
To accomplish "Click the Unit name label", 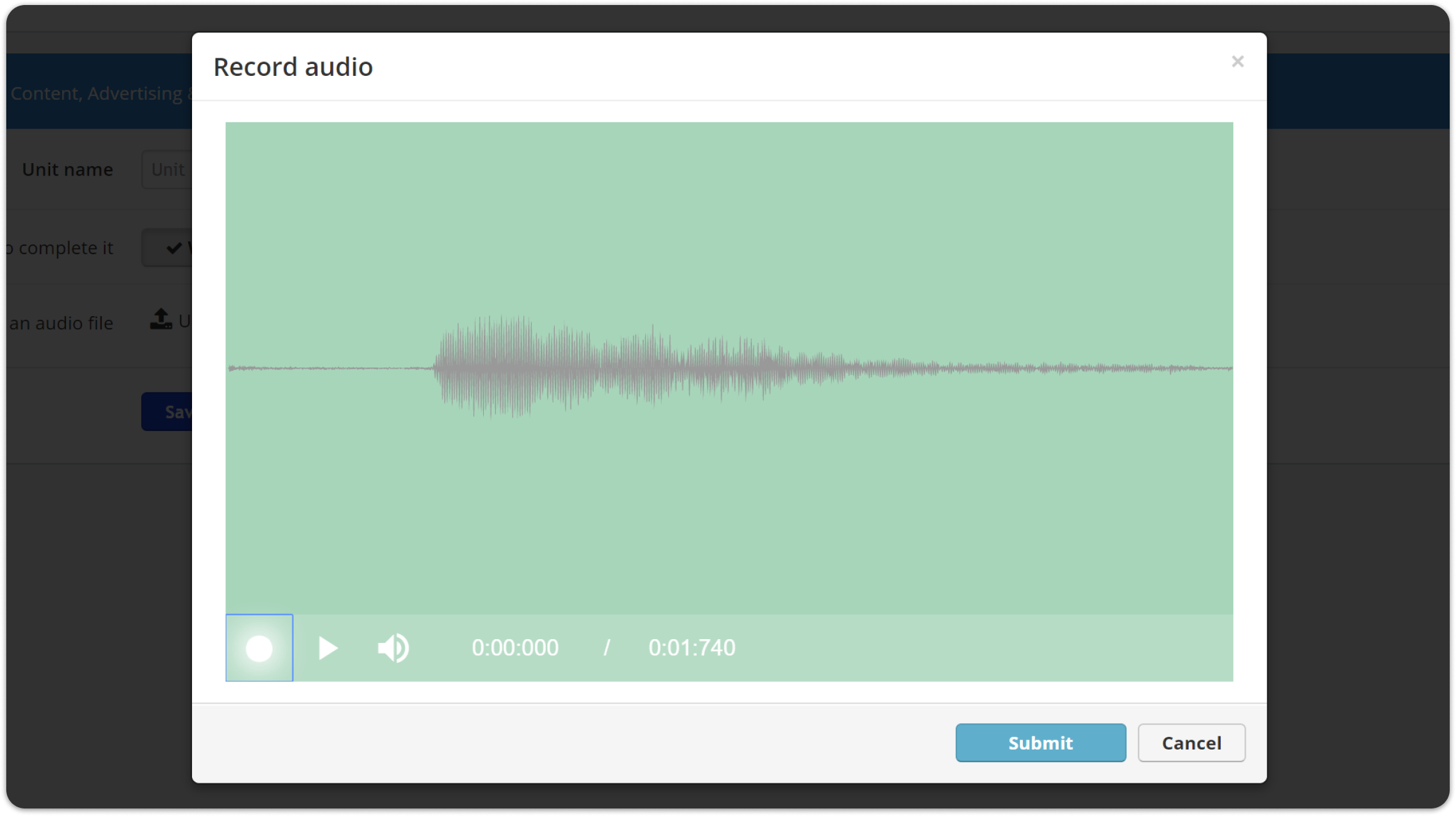I will pos(67,169).
